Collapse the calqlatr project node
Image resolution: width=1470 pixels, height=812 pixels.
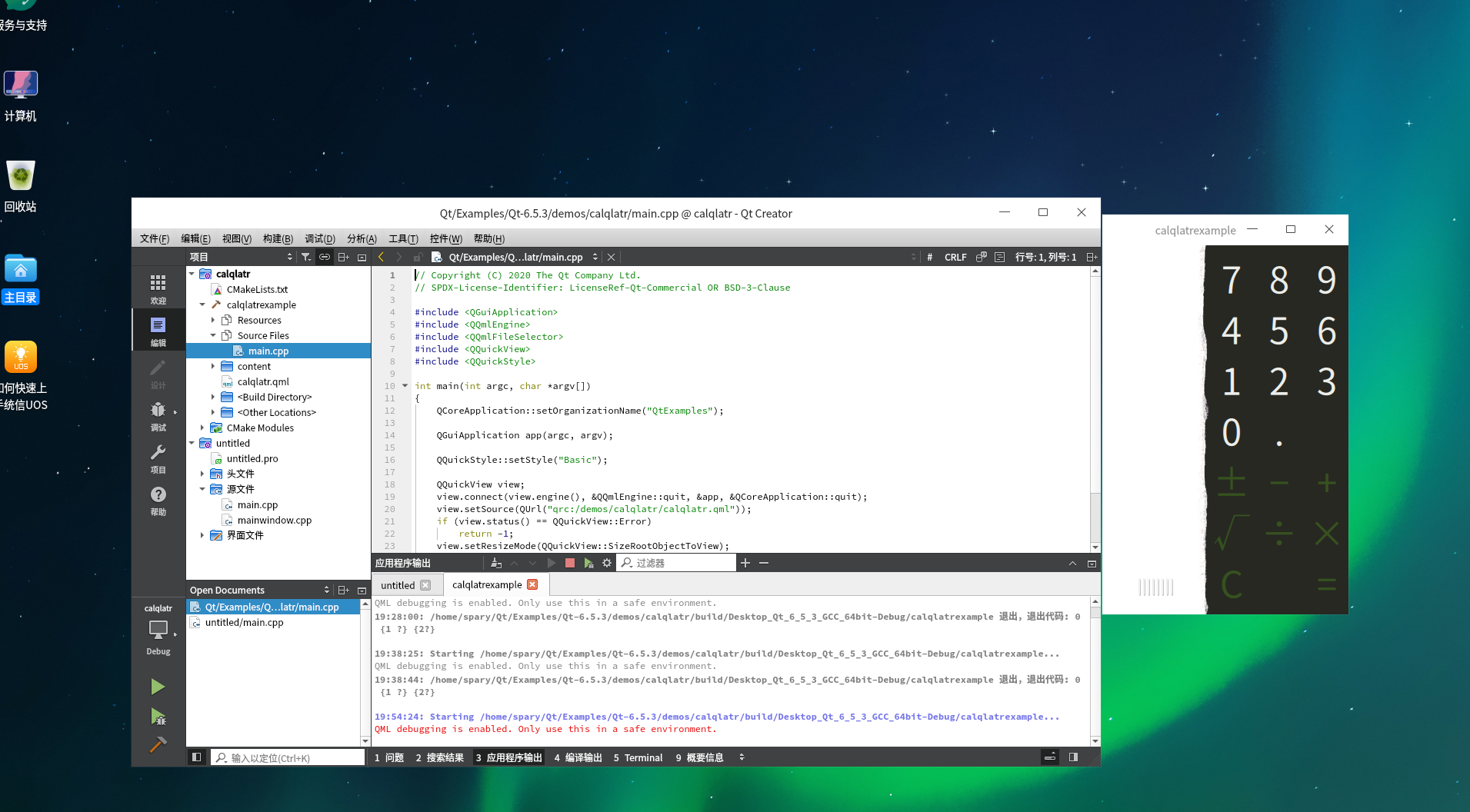tap(192, 274)
